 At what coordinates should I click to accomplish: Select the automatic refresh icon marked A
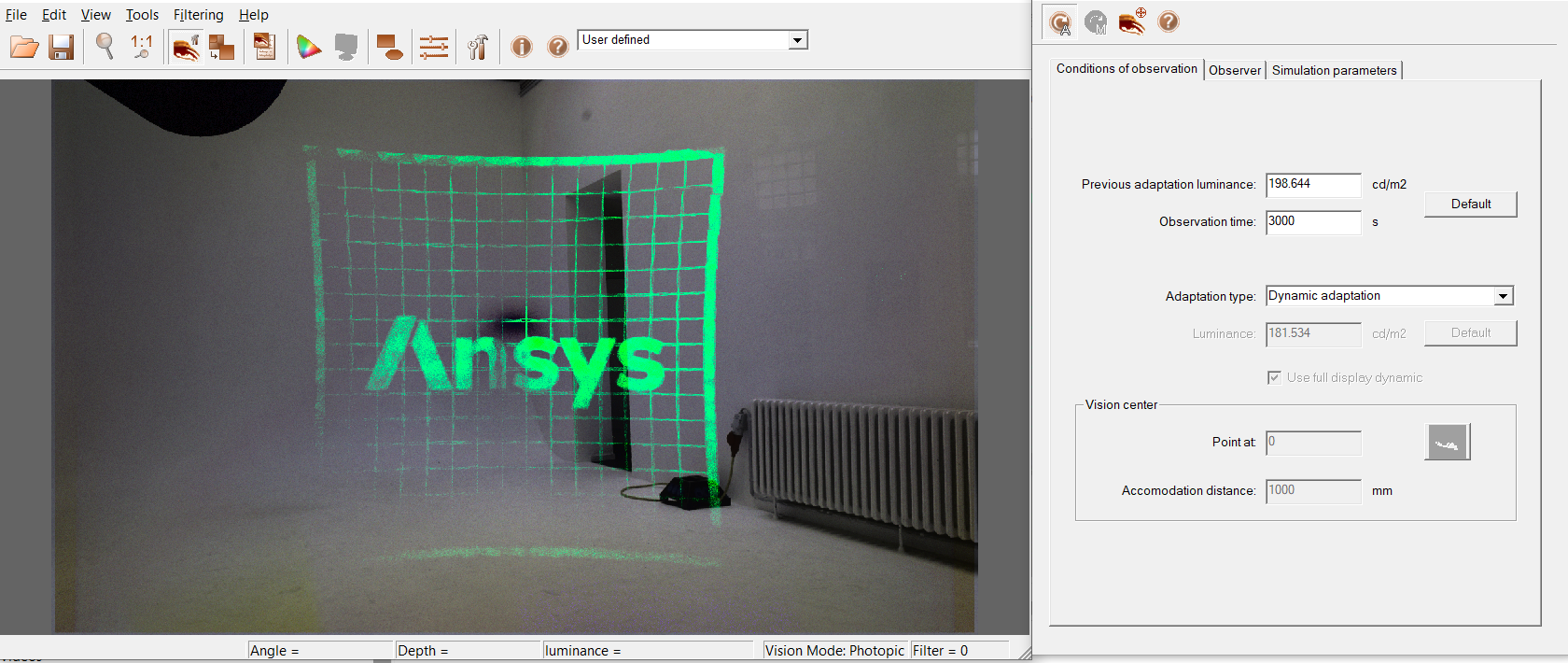[1060, 22]
